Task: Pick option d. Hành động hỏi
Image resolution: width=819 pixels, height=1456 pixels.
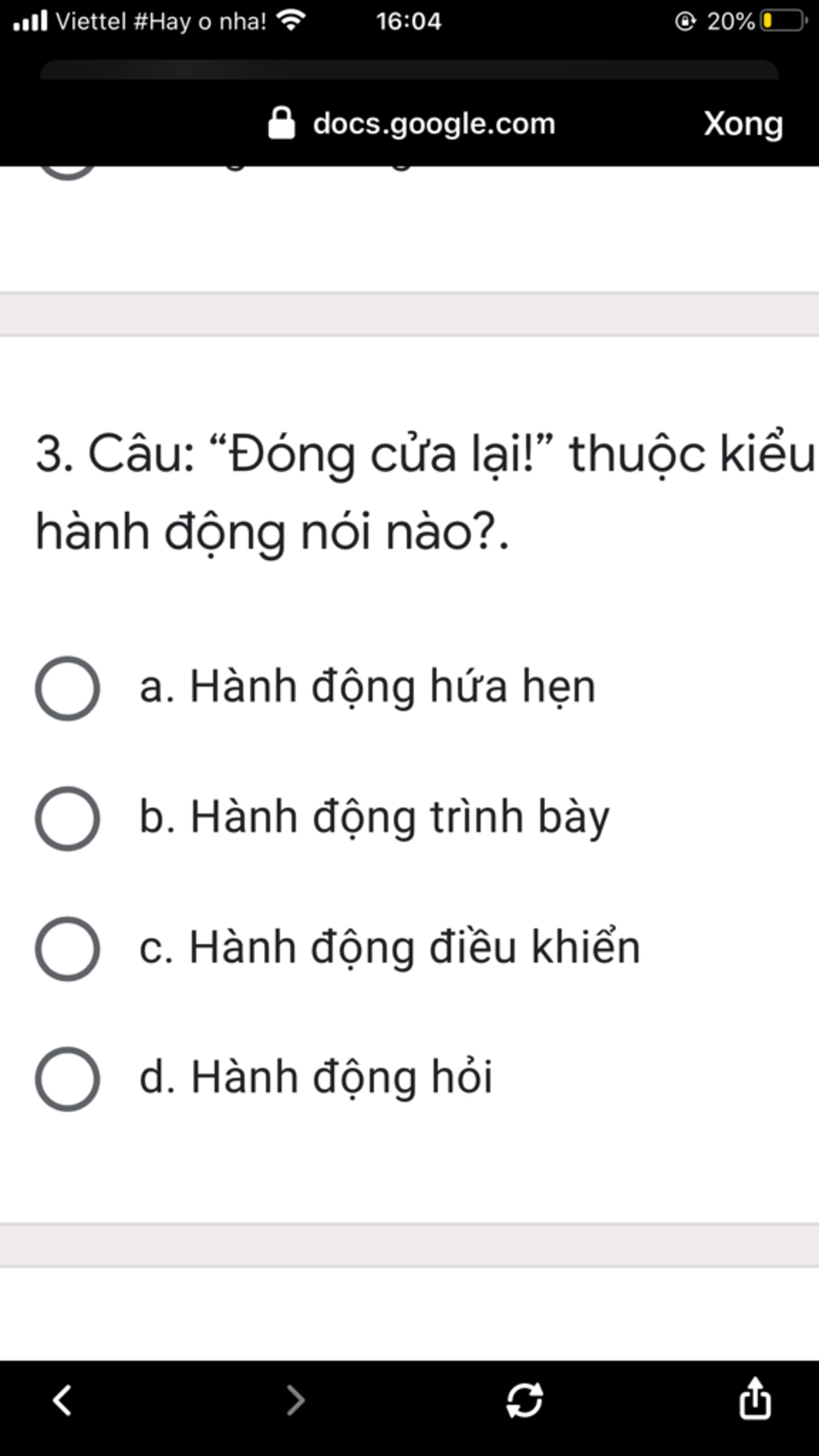Action: click(x=68, y=1079)
